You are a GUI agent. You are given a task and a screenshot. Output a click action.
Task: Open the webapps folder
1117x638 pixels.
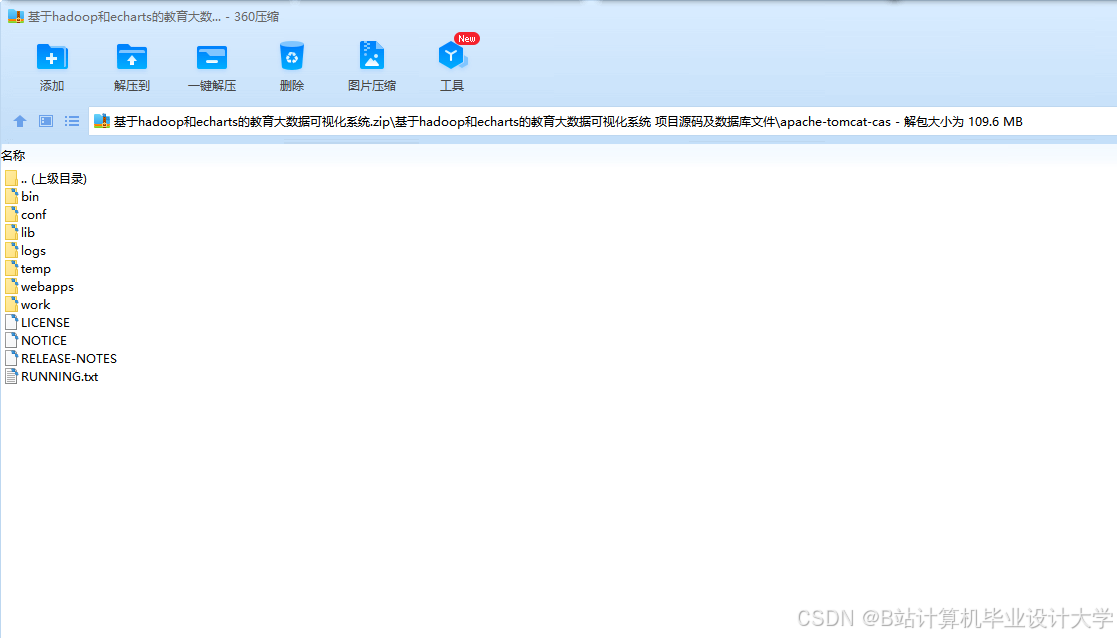47,286
